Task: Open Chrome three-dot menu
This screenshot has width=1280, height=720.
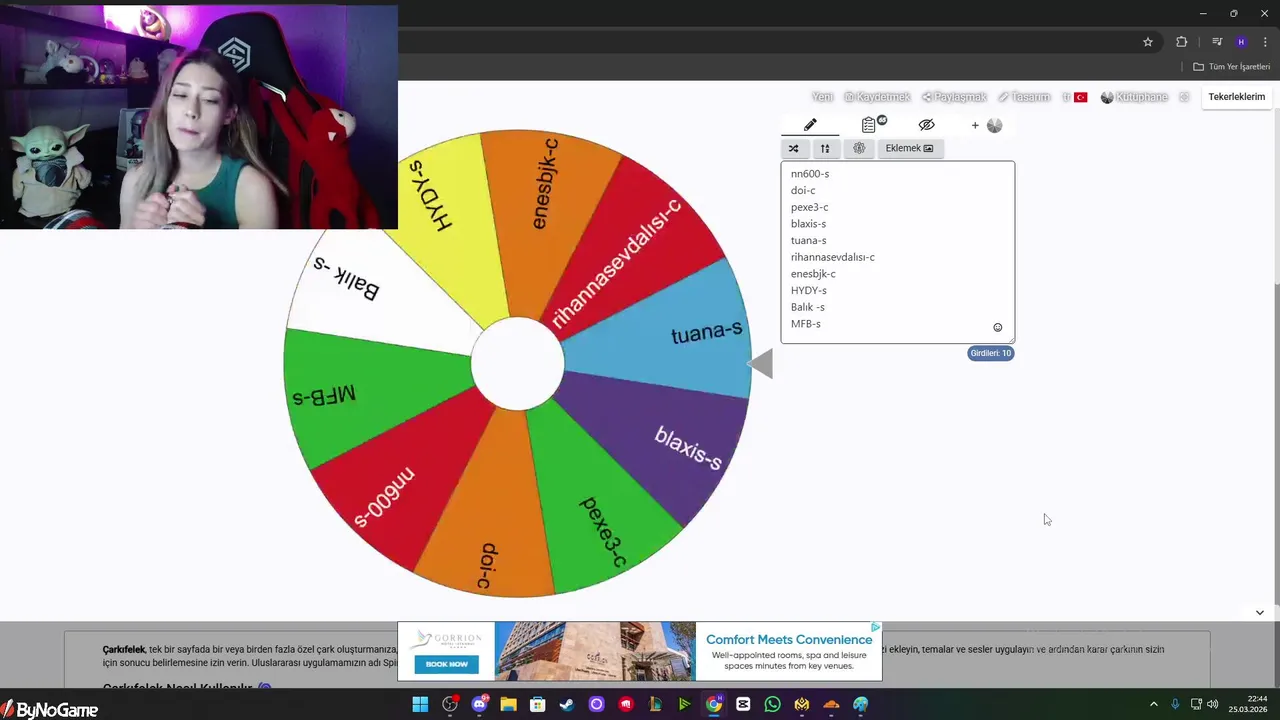Action: coord(1265,42)
